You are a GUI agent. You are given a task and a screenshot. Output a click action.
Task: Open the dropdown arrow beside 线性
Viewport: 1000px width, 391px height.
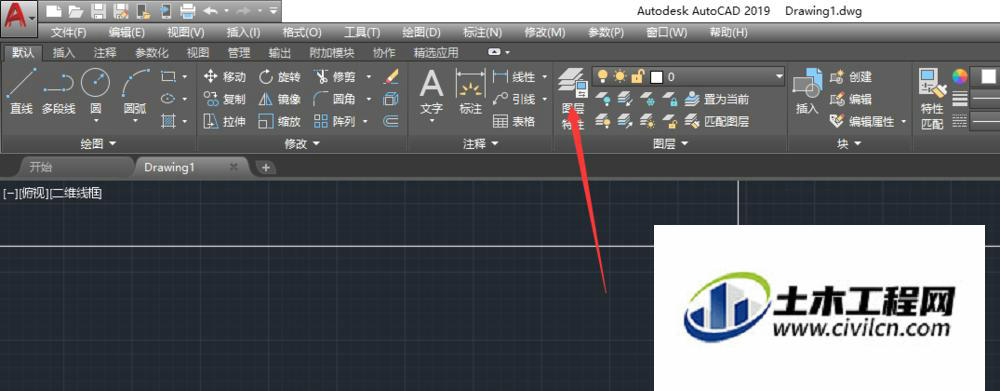544,77
